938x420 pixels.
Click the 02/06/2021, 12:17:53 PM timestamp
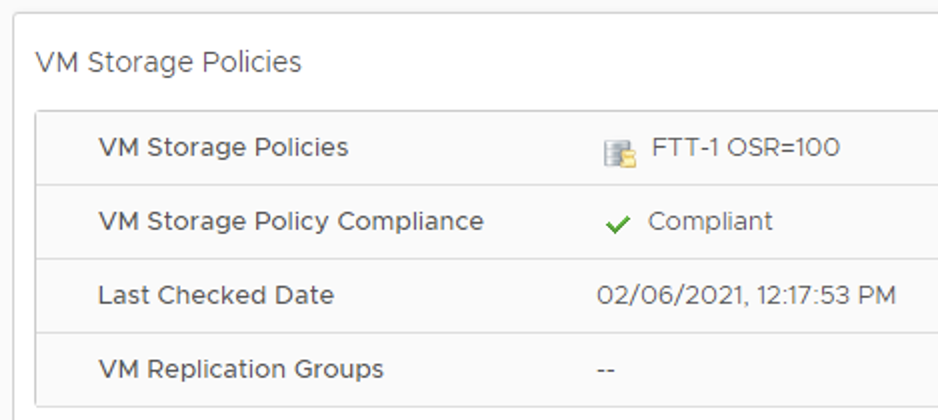pyautogui.click(x=746, y=296)
